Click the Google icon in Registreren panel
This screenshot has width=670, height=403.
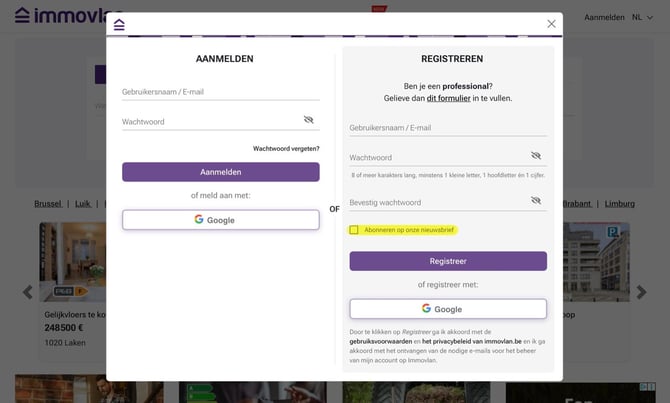pos(427,309)
